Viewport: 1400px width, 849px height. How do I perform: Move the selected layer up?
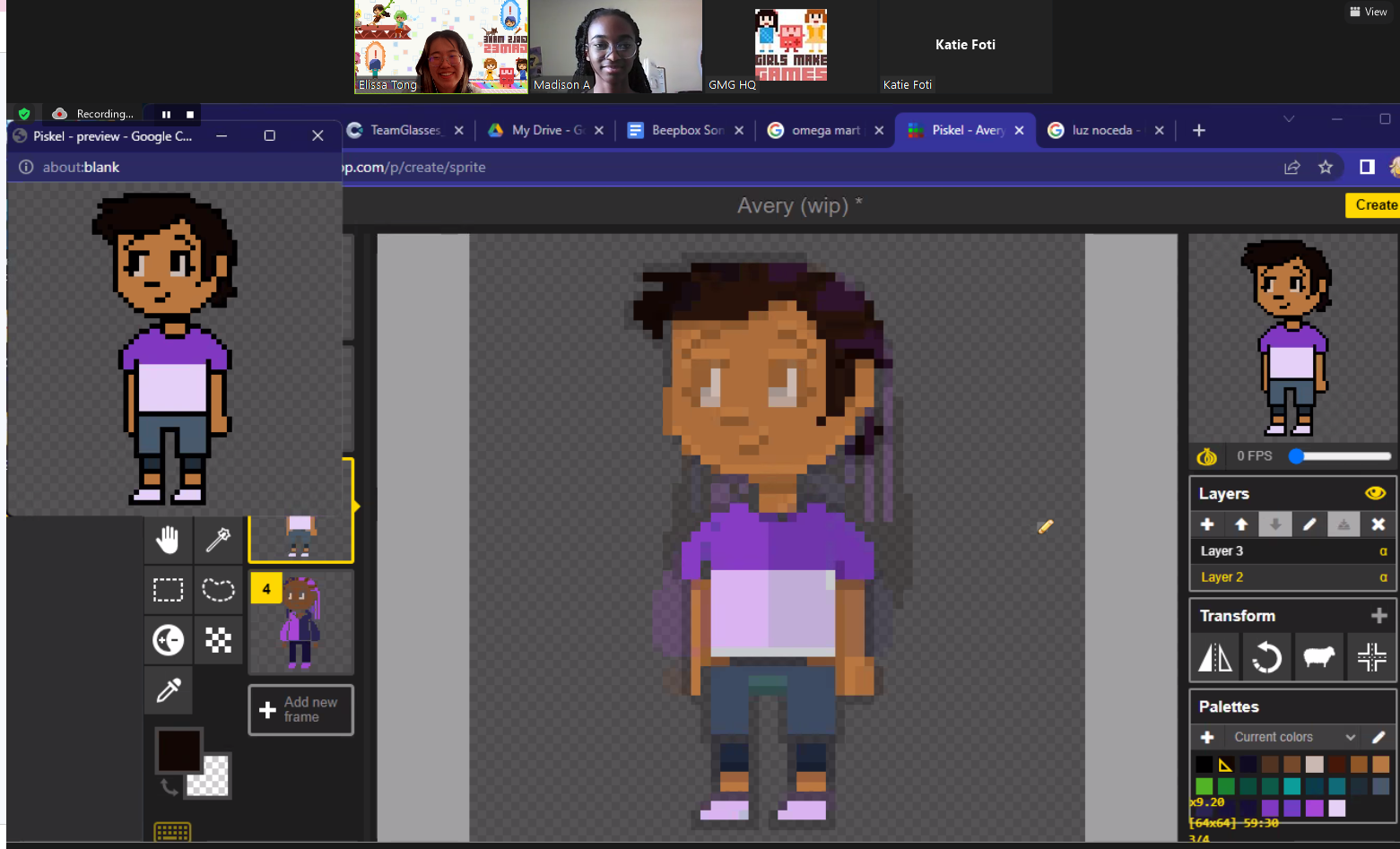1241,524
